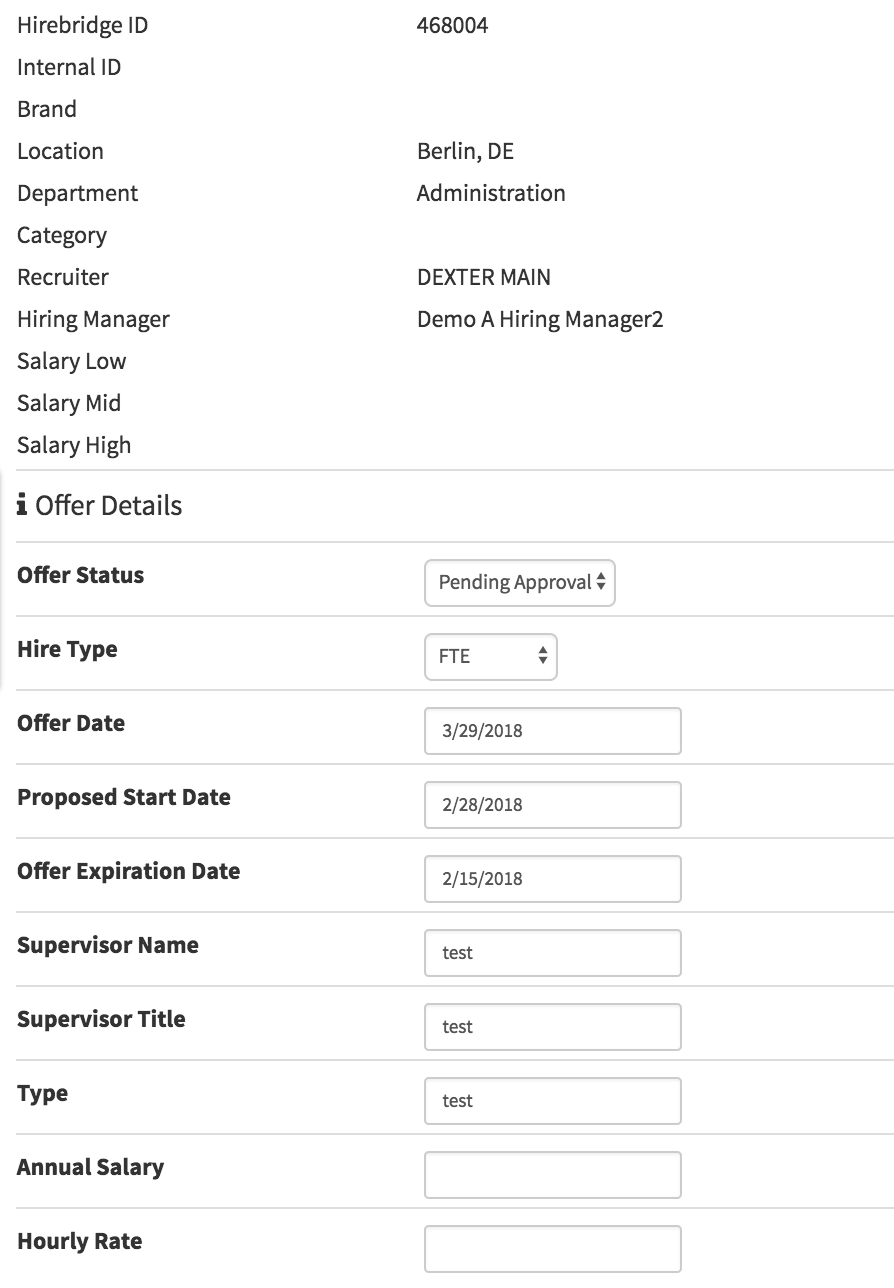This screenshot has width=894, height=1288.
Task: Click the Hirebridge ID value 468004
Action: (x=452, y=26)
